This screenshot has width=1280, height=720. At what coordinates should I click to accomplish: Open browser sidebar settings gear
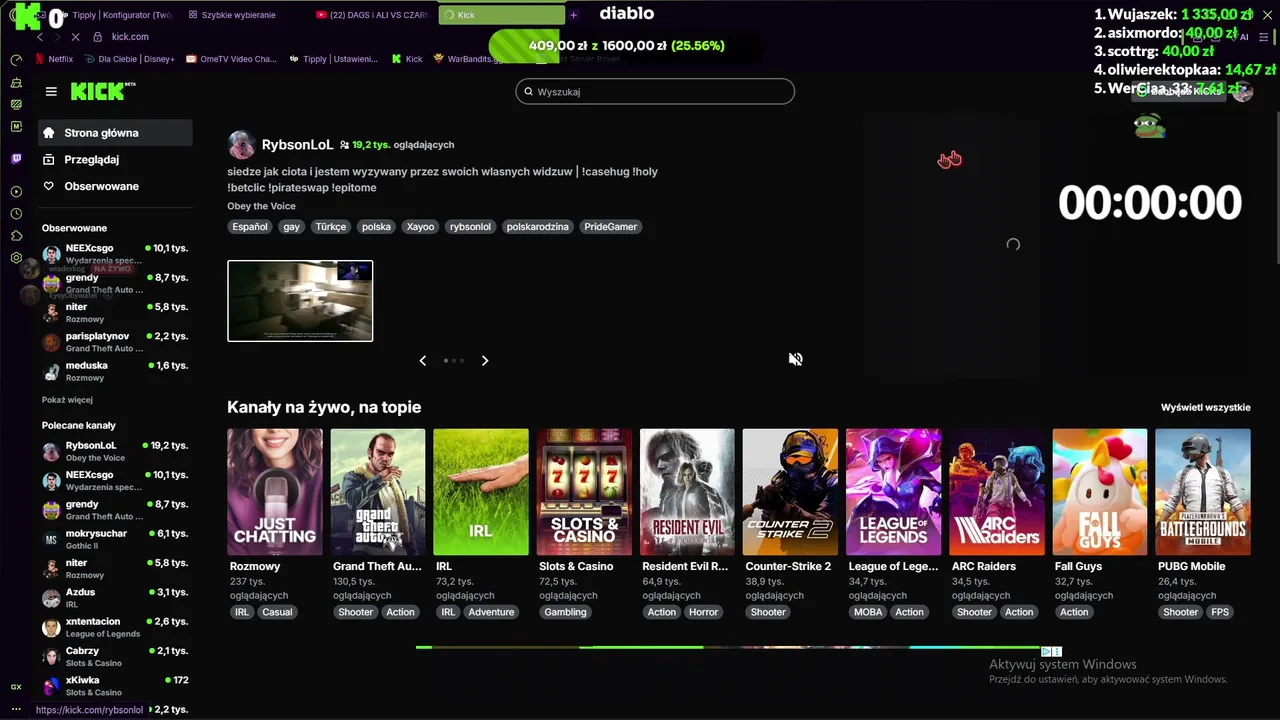coord(16,258)
